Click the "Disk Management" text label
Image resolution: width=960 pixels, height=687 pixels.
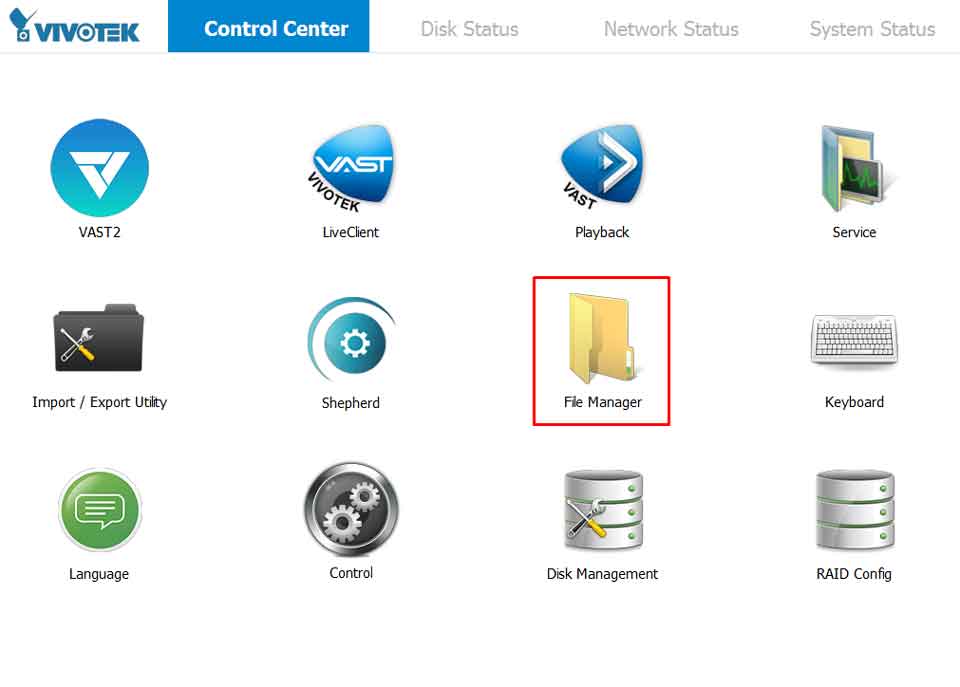602,574
